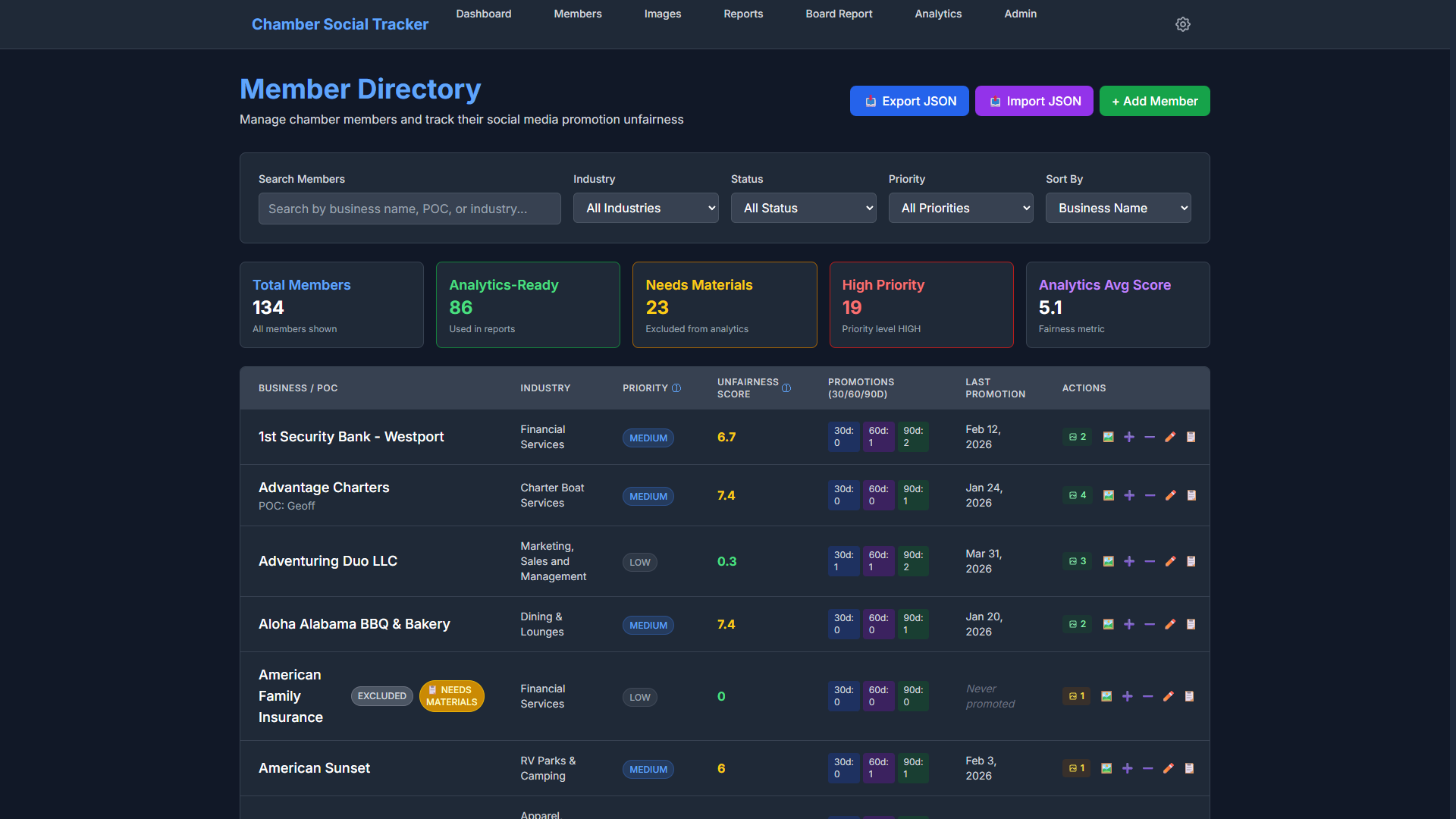
Task: Click picture icon for Adventuring Duo LLC row
Action: 1108,561
